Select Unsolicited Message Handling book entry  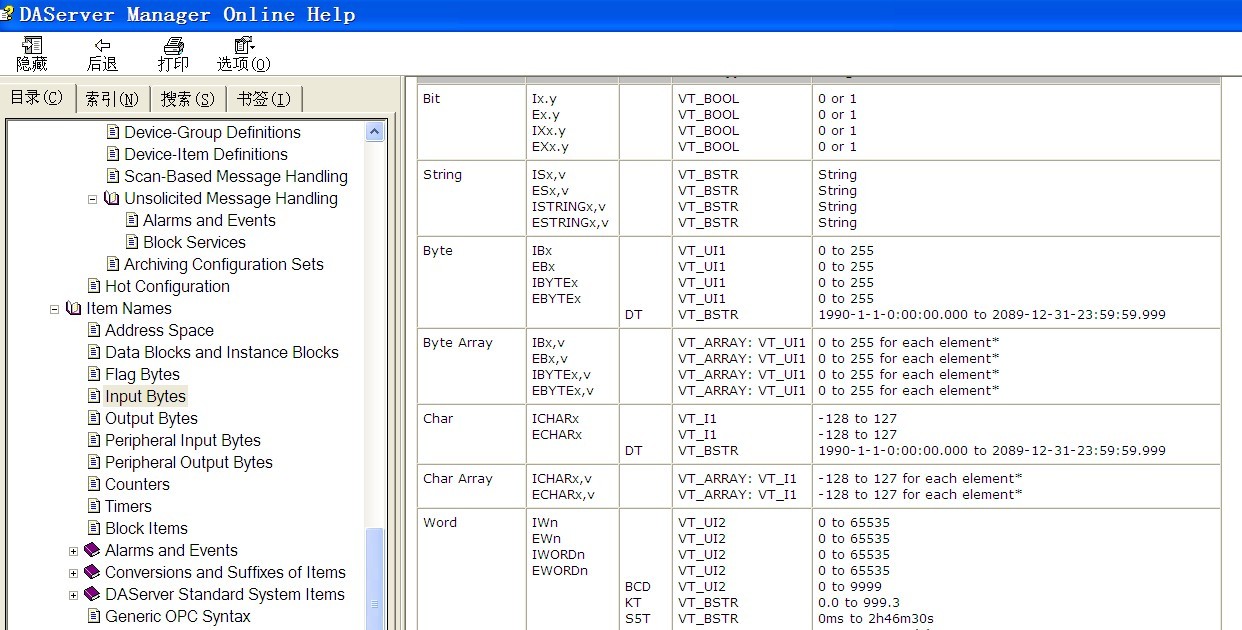(231, 198)
